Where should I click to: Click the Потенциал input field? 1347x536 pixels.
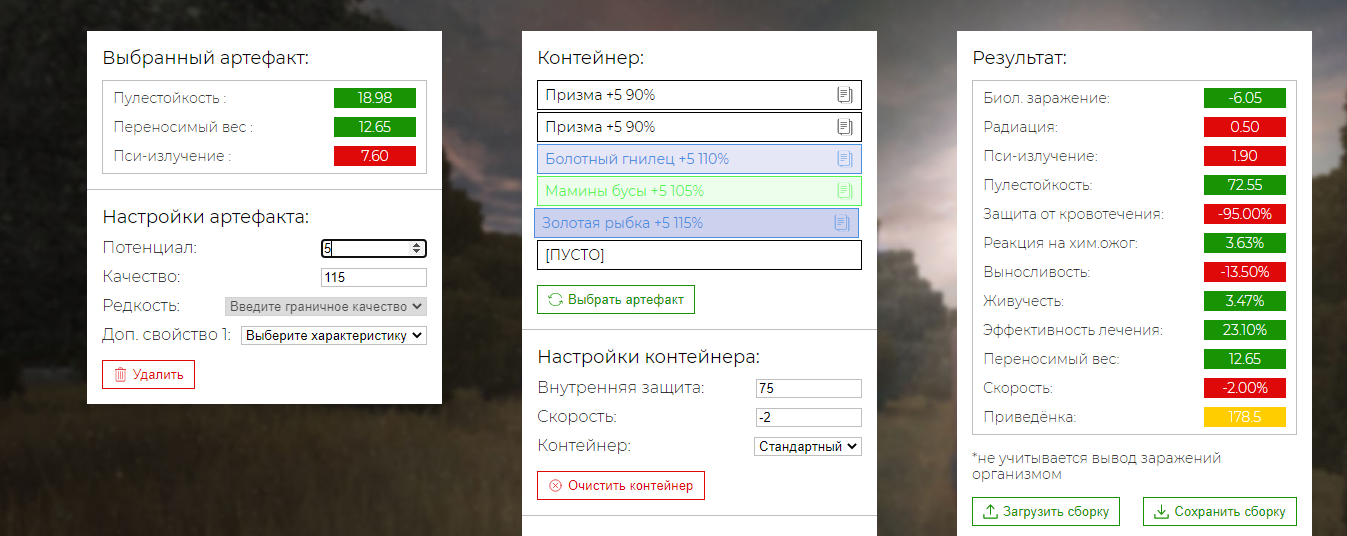tap(374, 249)
